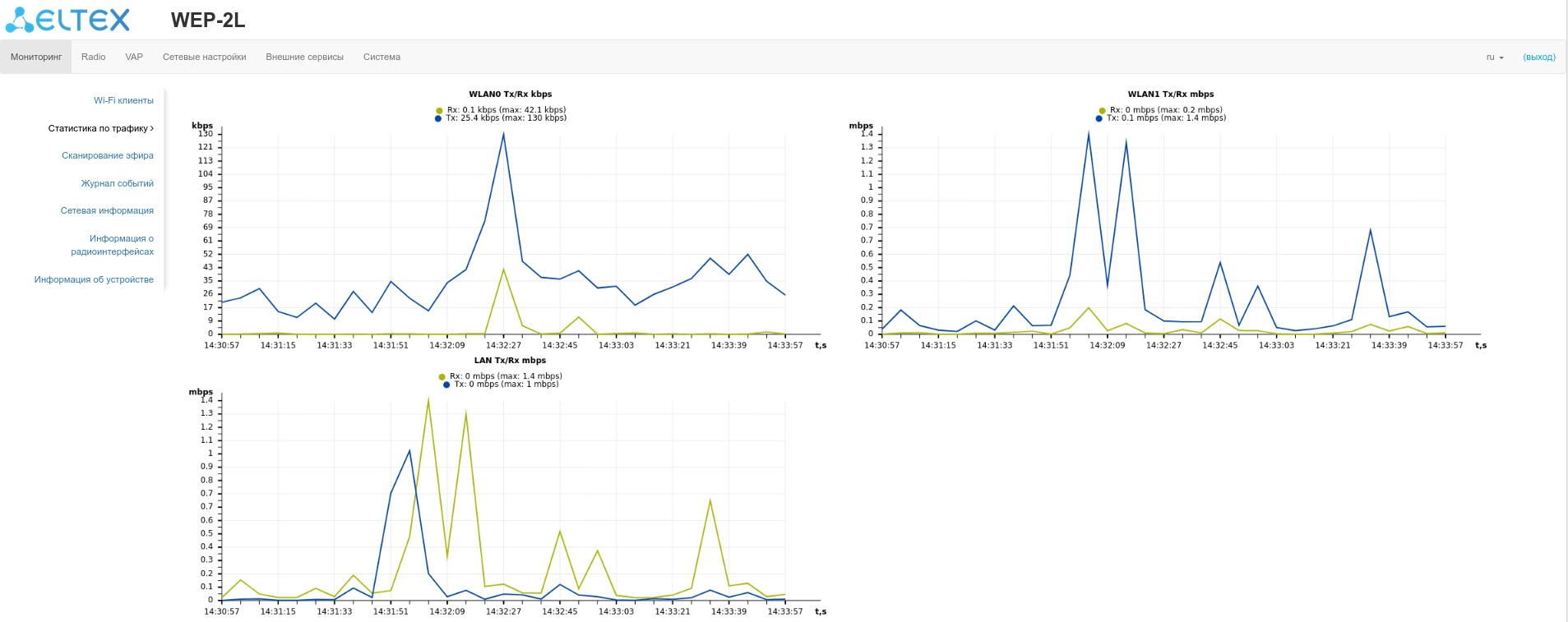Image resolution: width=1568 pixels, height=622 pixels.
Task: Open Сканирование эфира in sidebar
Action: pos(108,155)
